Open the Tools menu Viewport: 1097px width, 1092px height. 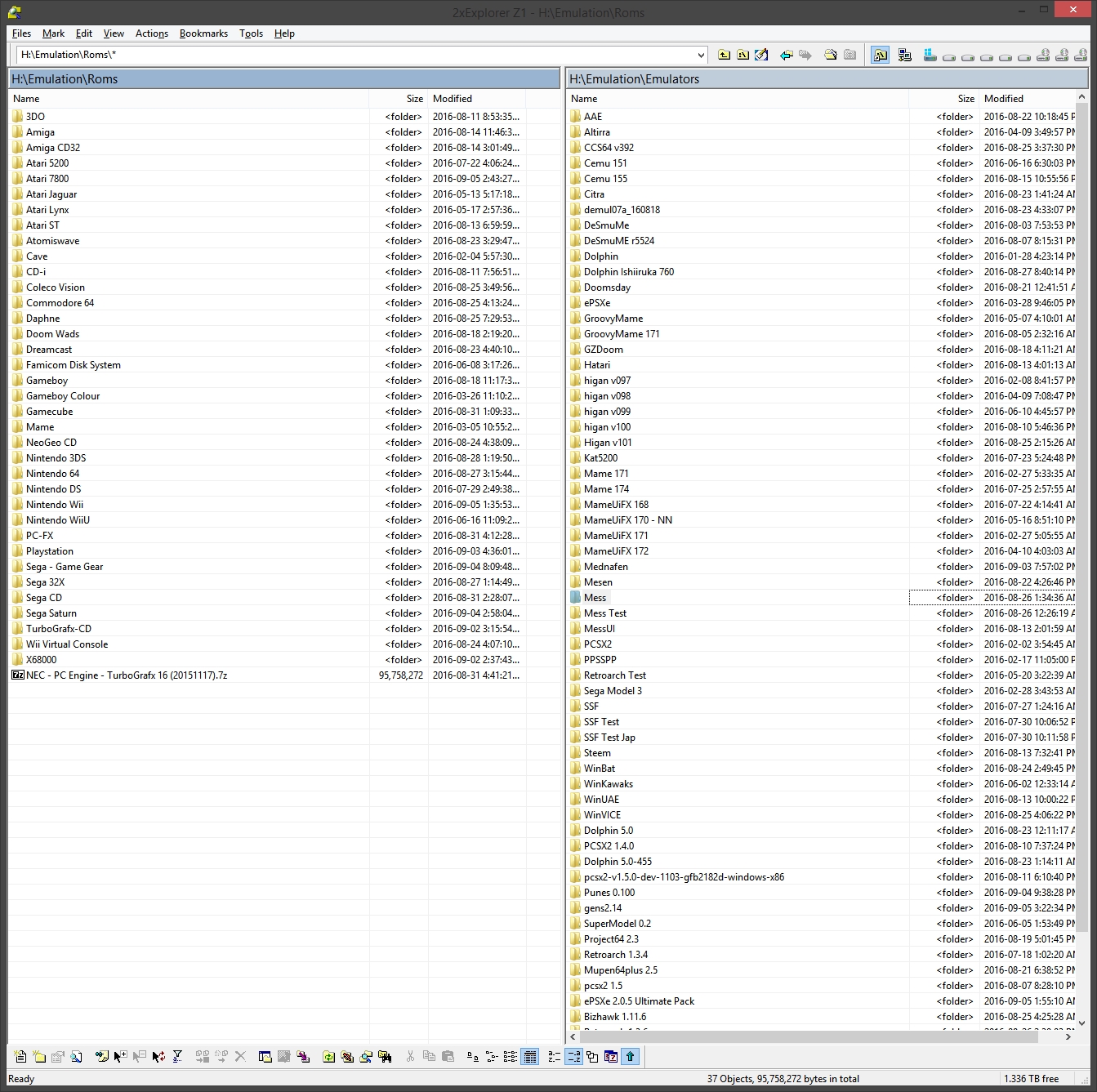pos(251,33)
